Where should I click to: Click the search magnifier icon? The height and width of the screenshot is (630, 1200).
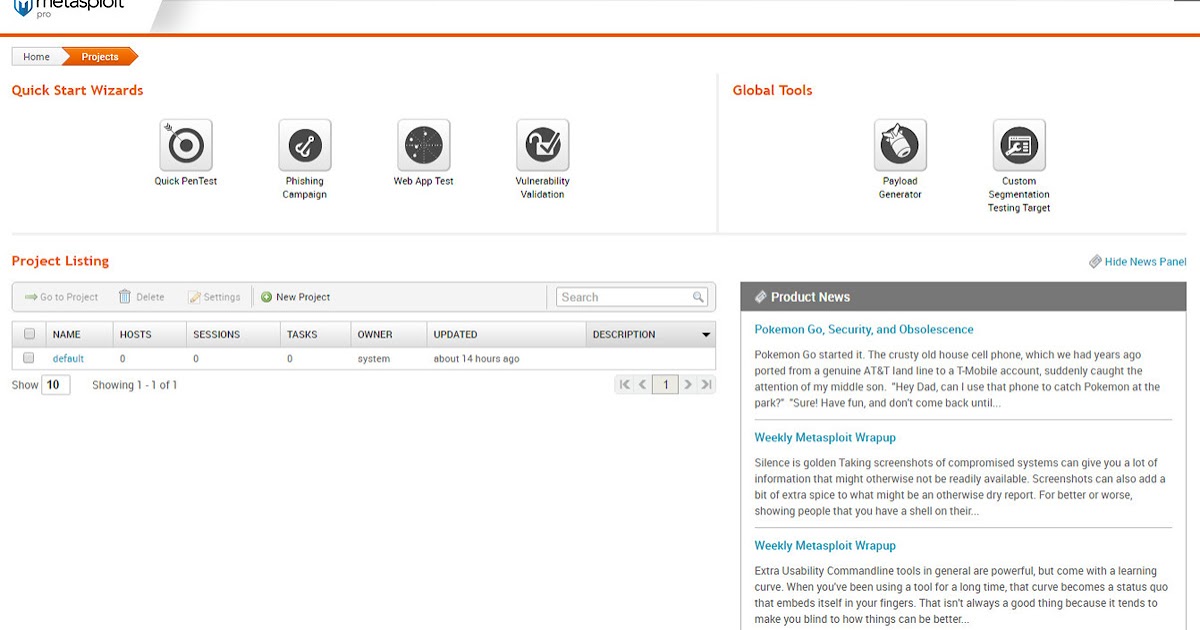point(698,297)
